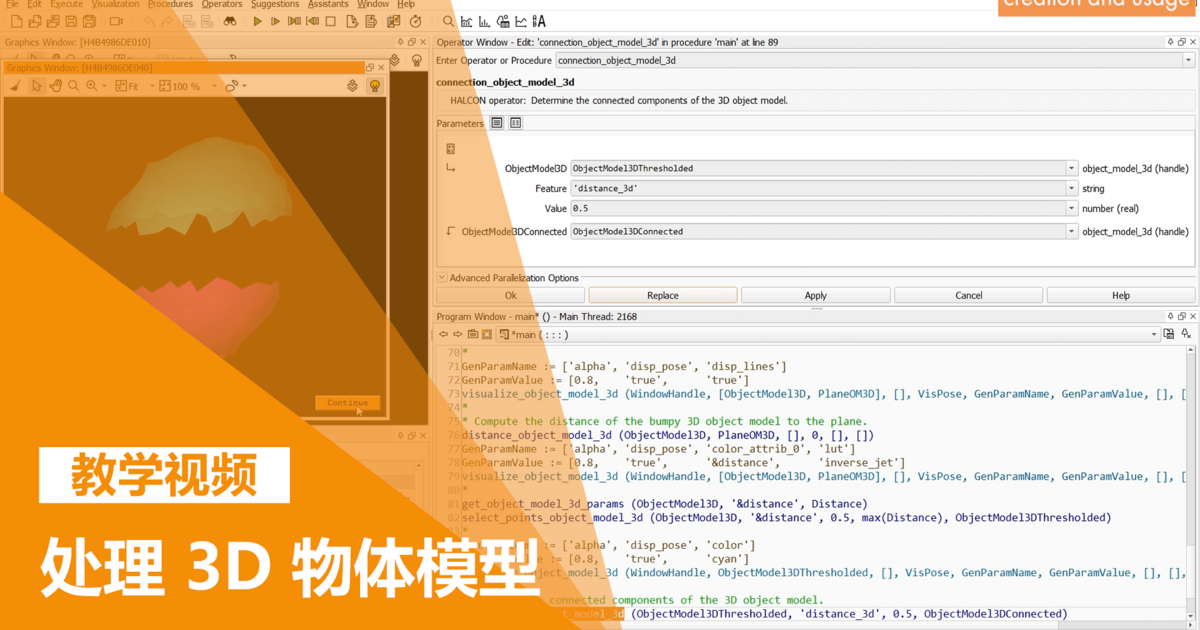Toggle lightbulb in rear Graphics Window H4B4986DE010
Image resolution: width=1200 pixels, height=630 pixels.
point(417,61)
